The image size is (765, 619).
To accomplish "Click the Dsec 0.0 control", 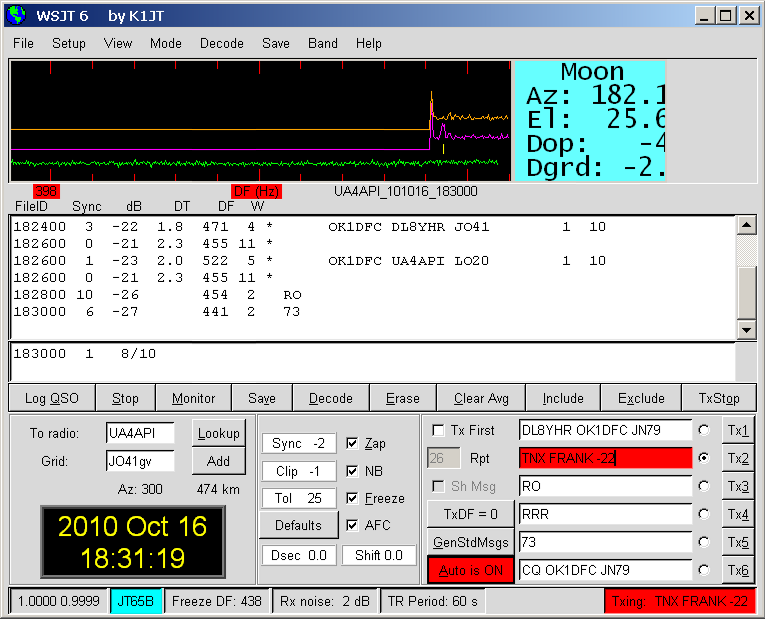I will [298, 555].
